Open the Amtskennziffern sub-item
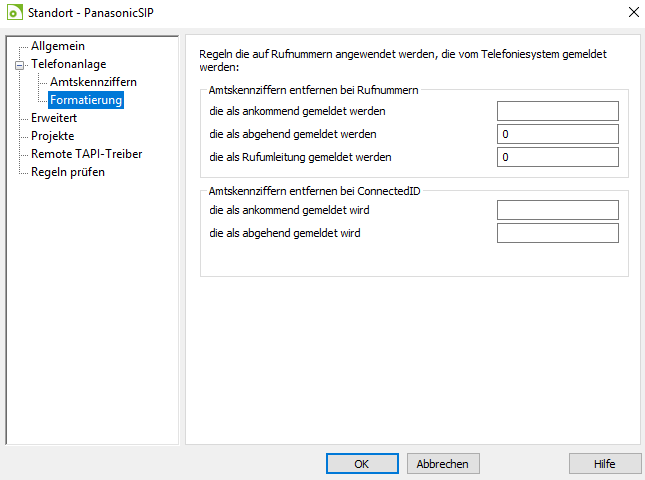This screenshot has height=480, width=645. pyautogui.click(x=93, y=82)
